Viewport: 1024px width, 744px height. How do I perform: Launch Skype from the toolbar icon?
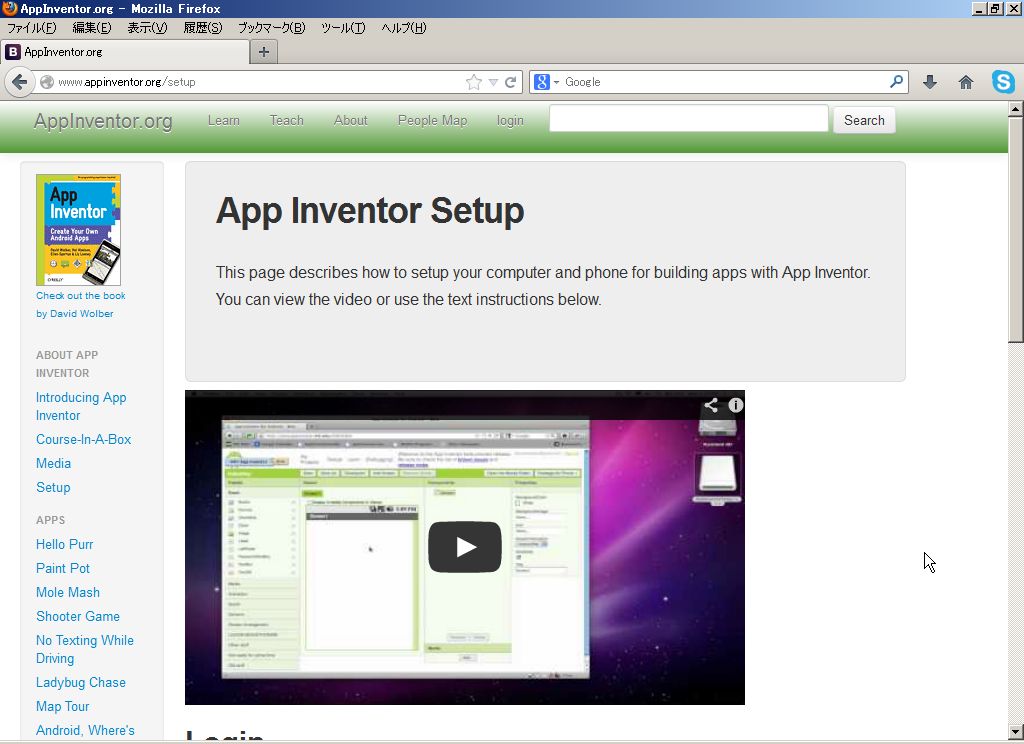pyautogui.click(x=1003, y=81)
